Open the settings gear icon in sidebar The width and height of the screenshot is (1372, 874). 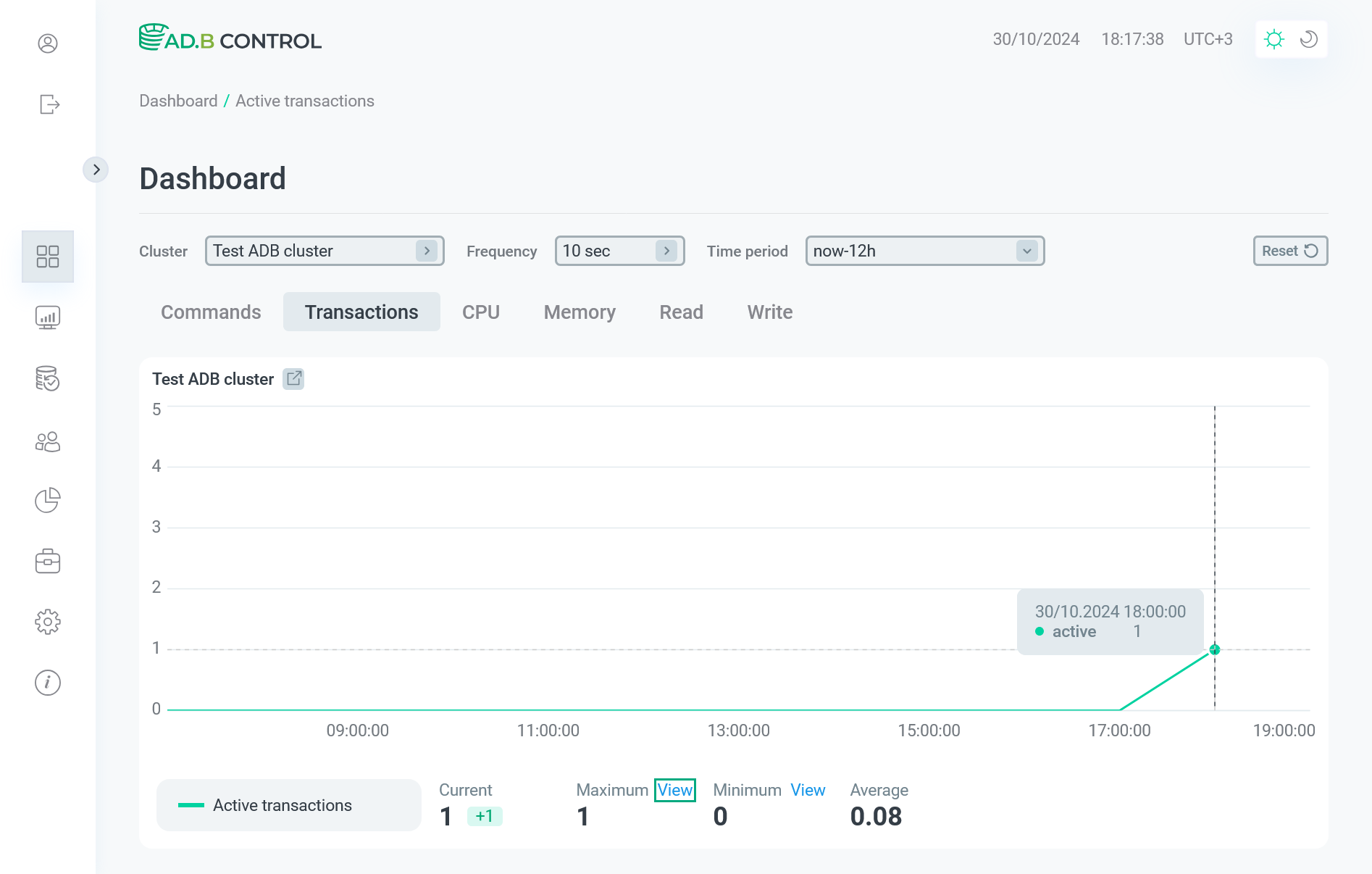click(x=48, y=622)
